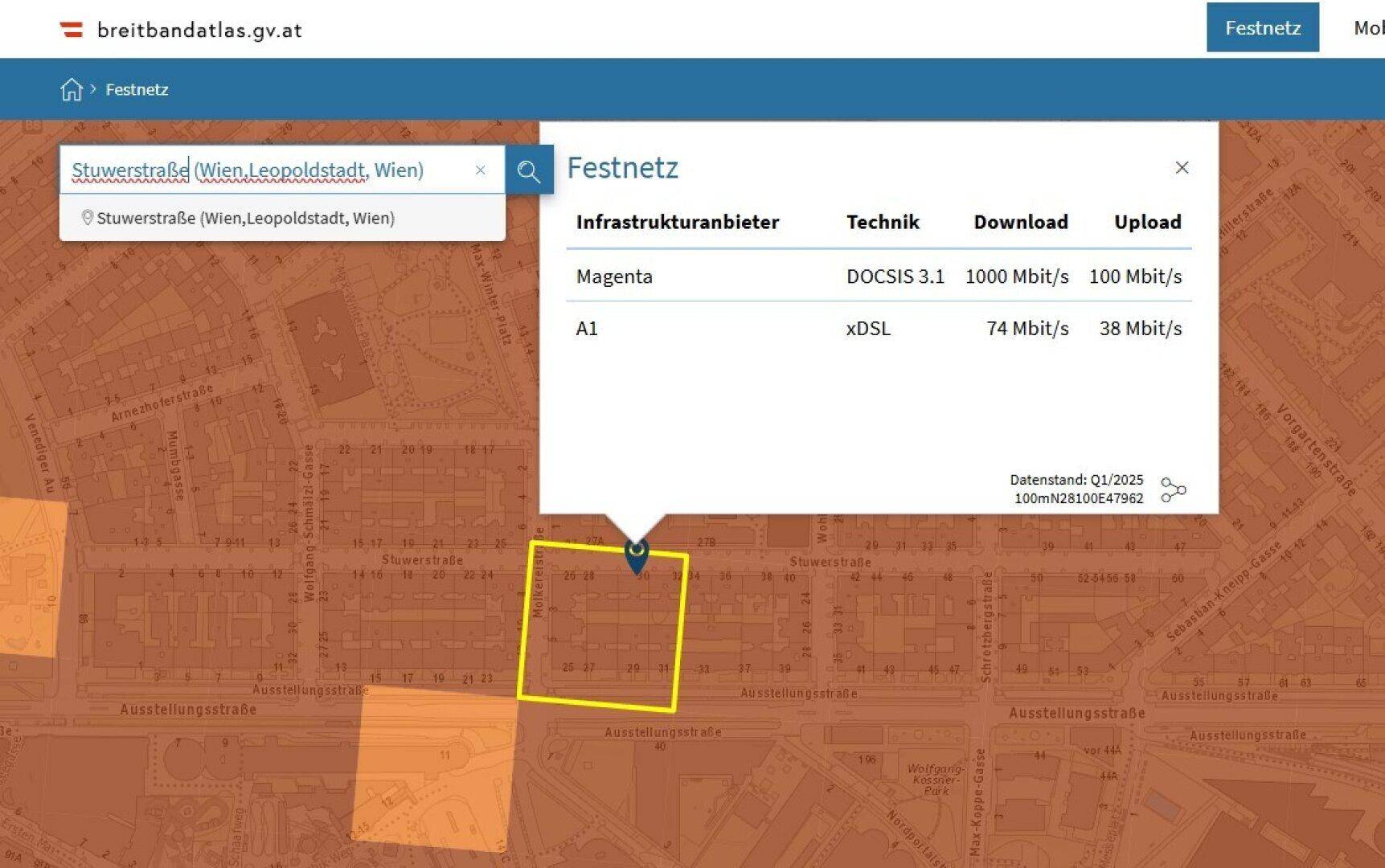Click the Austrian flag logo
This screenshot has height=868, width=1385.
click(x=72, y=31)
